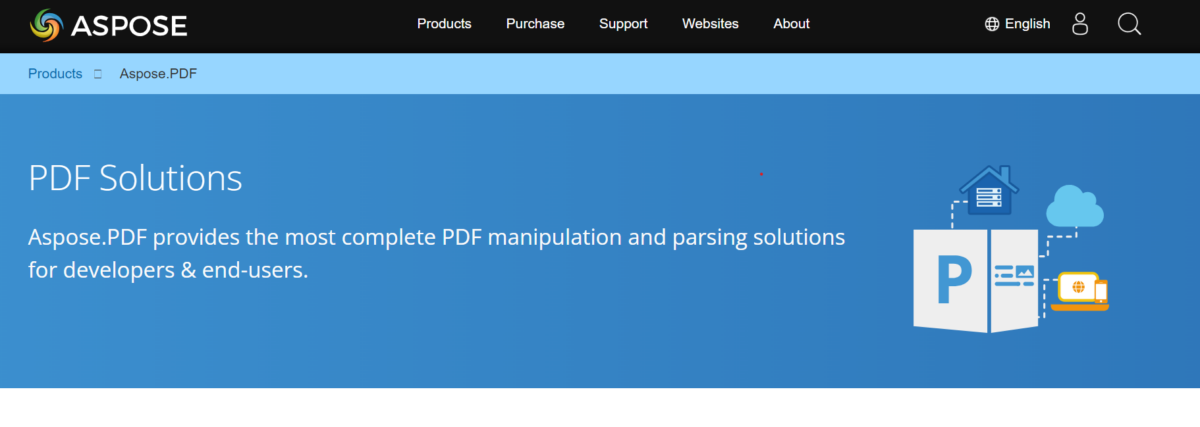Open the search magnifier icon
The width and height of the screenshot is (1200, 427).
(x=1129, y=24)
